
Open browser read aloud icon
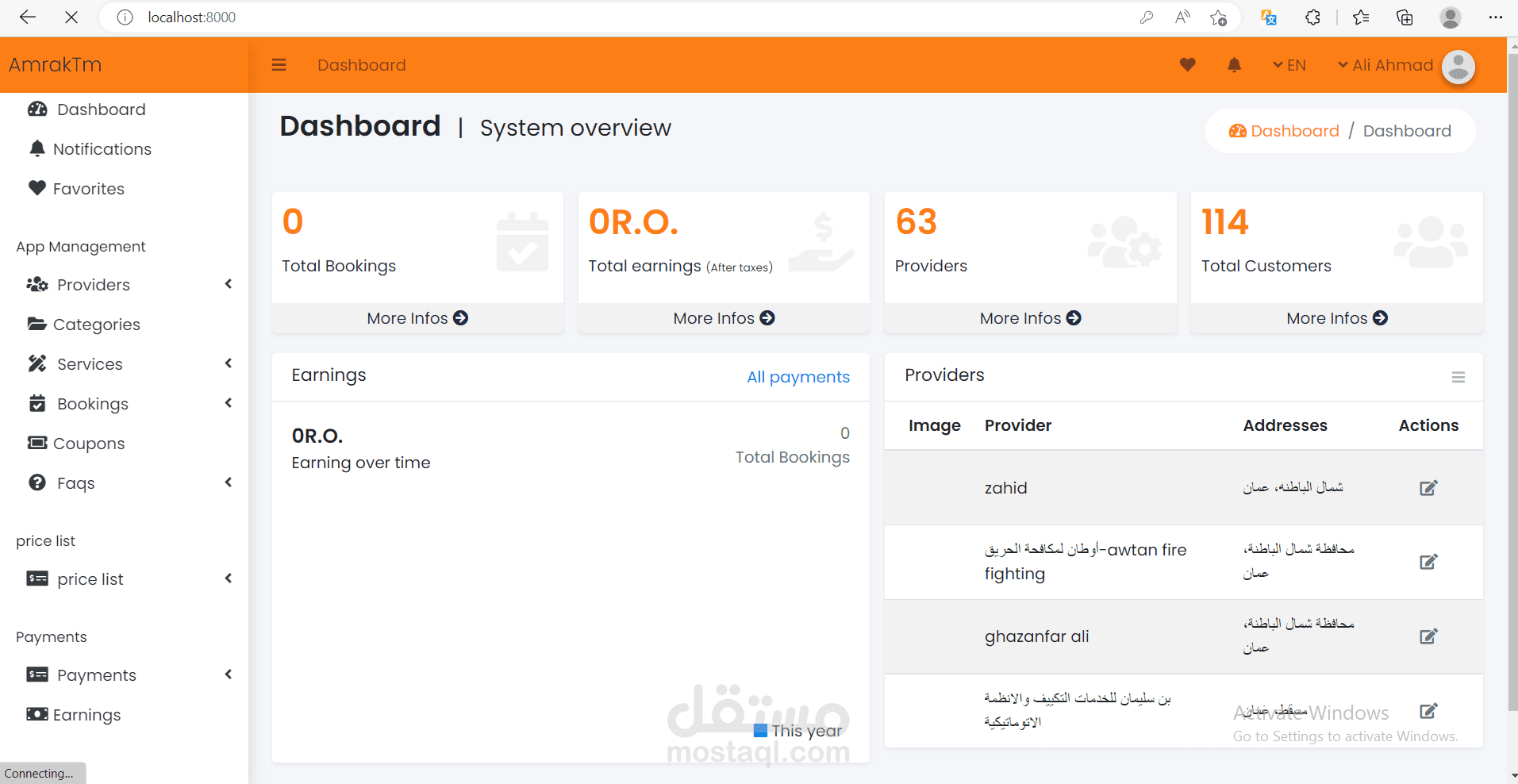tap(1182, 17)
